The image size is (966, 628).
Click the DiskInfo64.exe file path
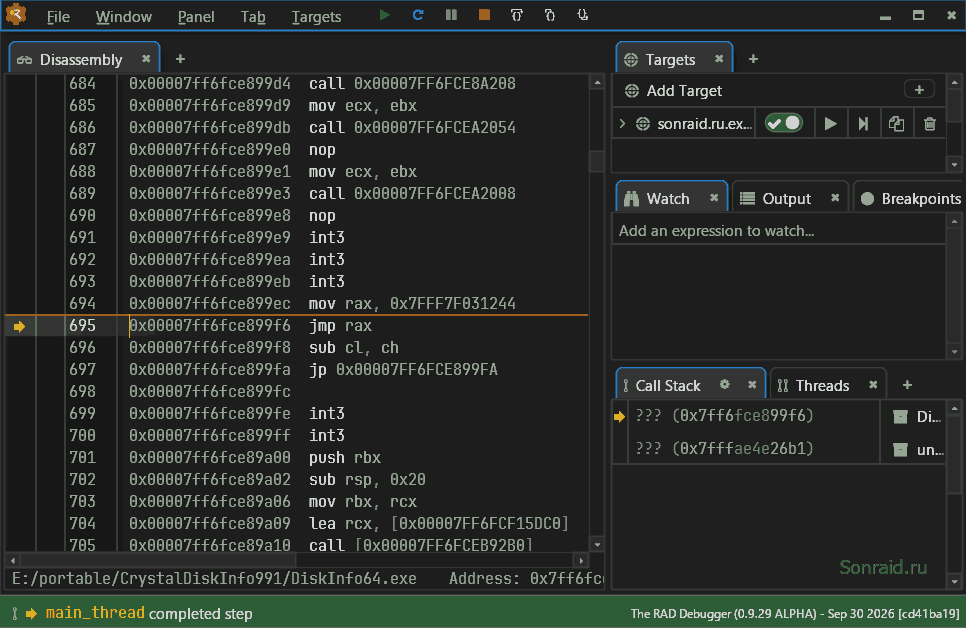point(214,579)
